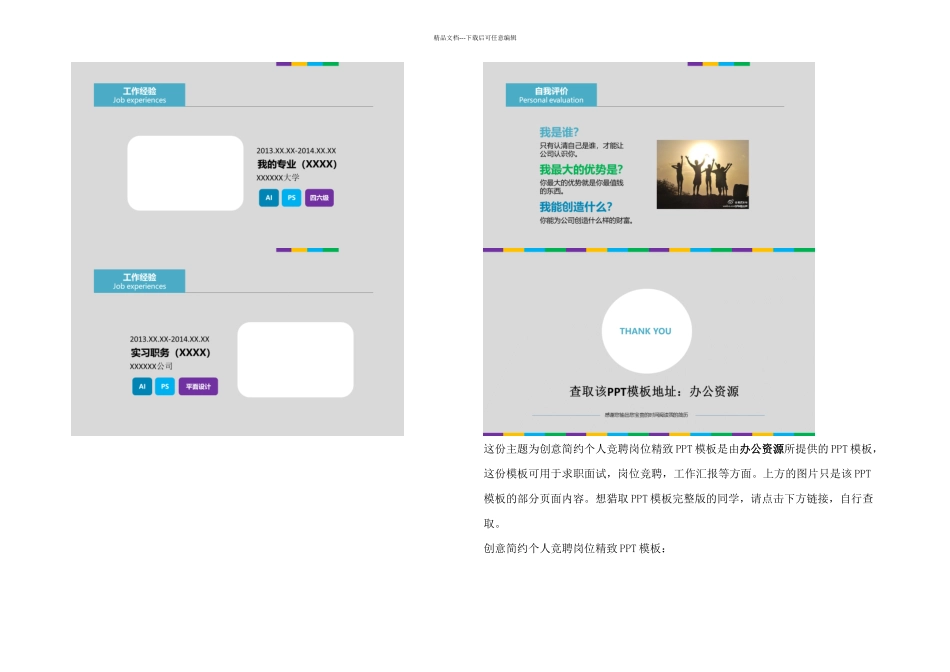Viewport: 950px width, 672px height.
Task: Click the text 实习职务 (XXXX)
Action: (x=170, y=353)
